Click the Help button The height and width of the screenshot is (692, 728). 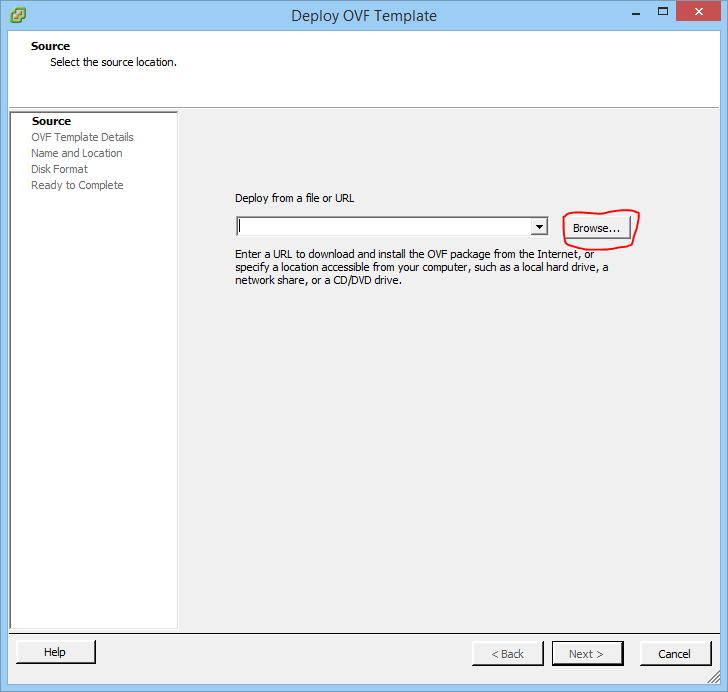click(x=55, y=652)
